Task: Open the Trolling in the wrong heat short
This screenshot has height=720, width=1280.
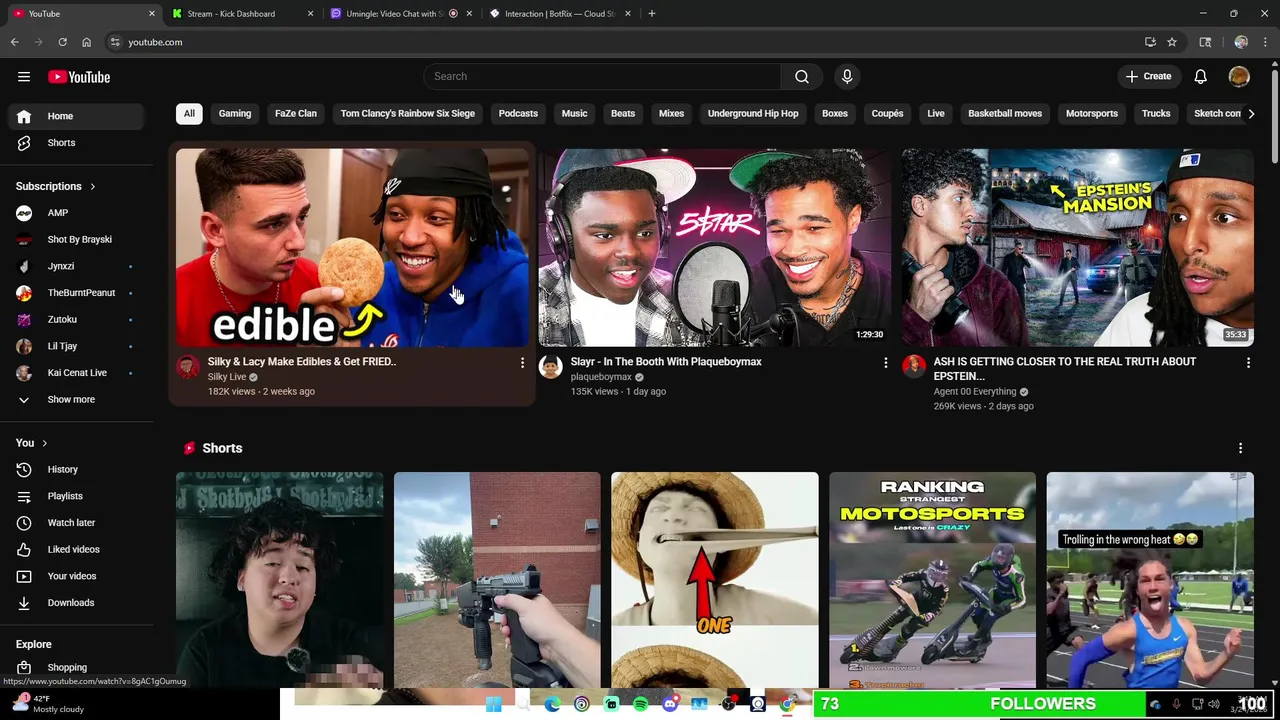Action: (1150, 580)
